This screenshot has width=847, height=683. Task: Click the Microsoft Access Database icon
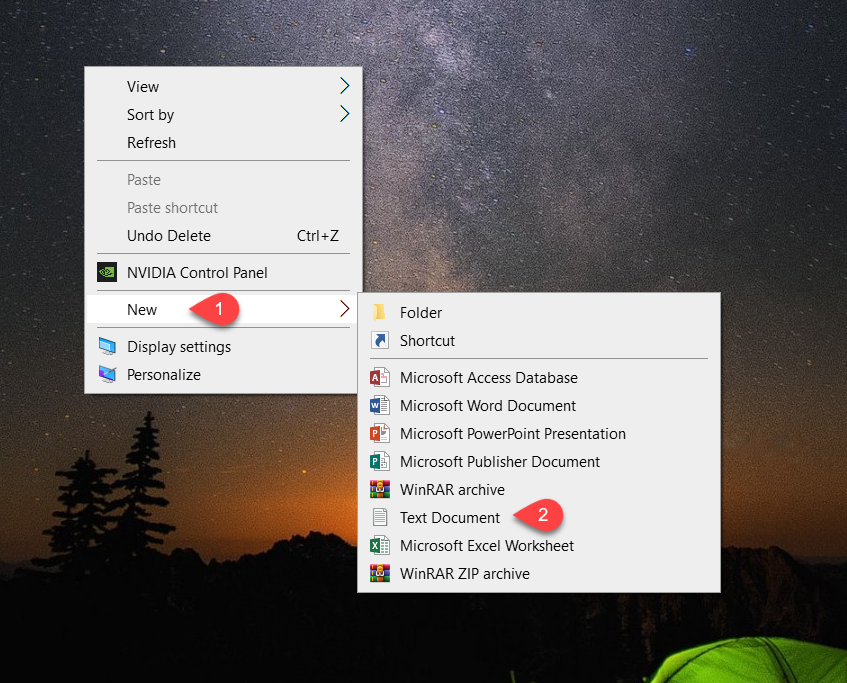[x=380, y=377]
